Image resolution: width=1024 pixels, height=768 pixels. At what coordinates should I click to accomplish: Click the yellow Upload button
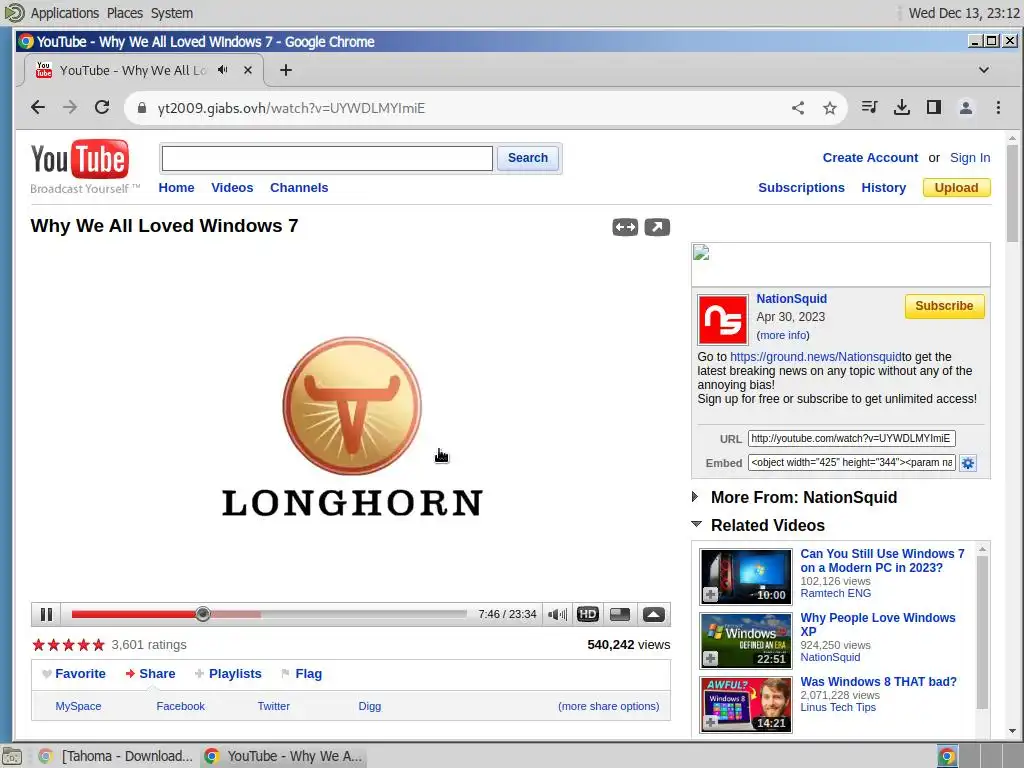pyautogui.click(x=956, y=188)
